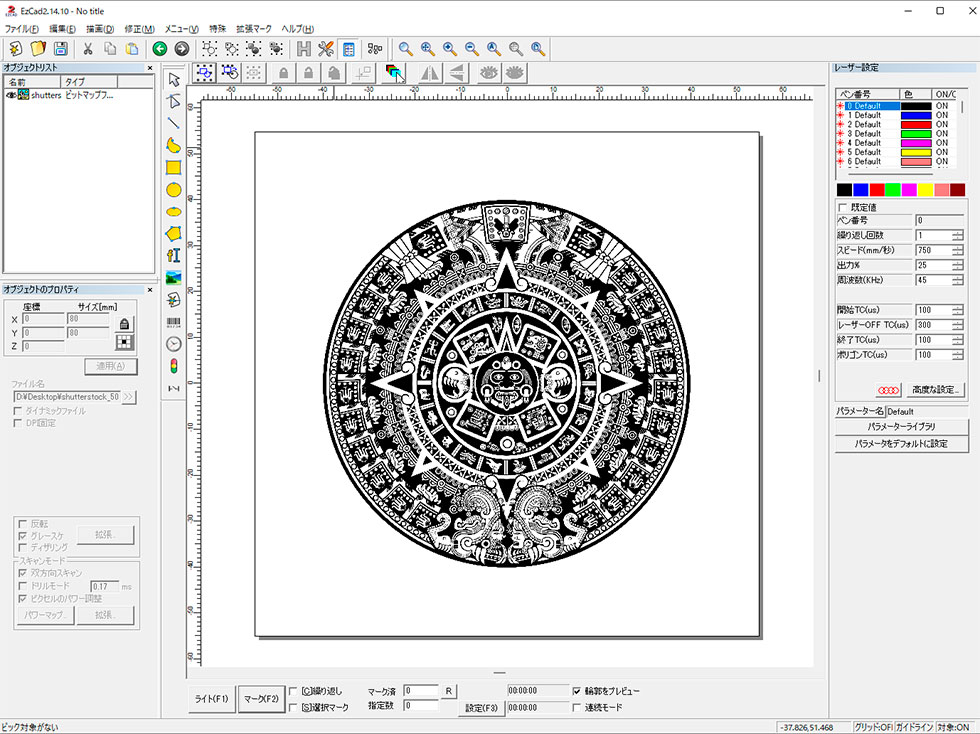Select the Ellipse drawing tool
The height and width of the screenshot is (734, 980).
174,212
